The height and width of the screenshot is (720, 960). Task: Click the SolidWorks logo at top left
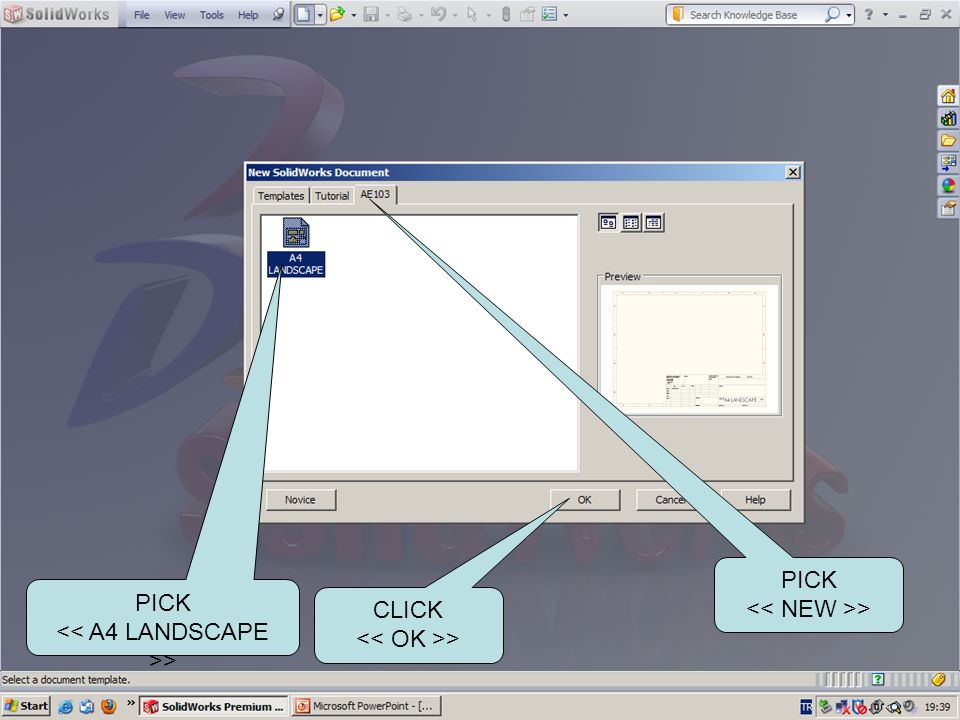[x=57, y=14]
